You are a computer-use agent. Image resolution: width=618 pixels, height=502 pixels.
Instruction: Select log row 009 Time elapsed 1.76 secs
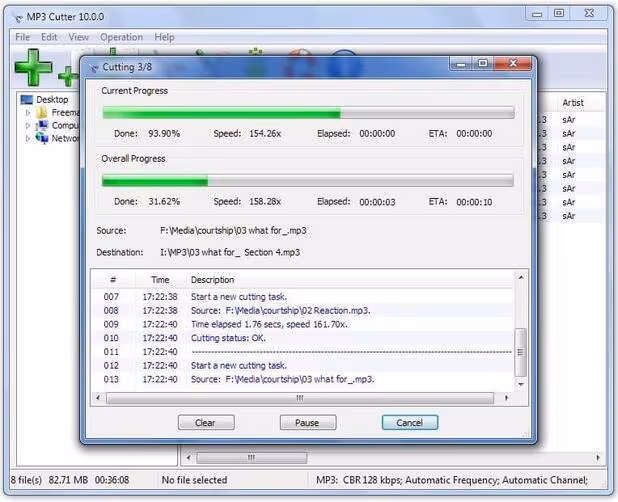coord(302,324)
